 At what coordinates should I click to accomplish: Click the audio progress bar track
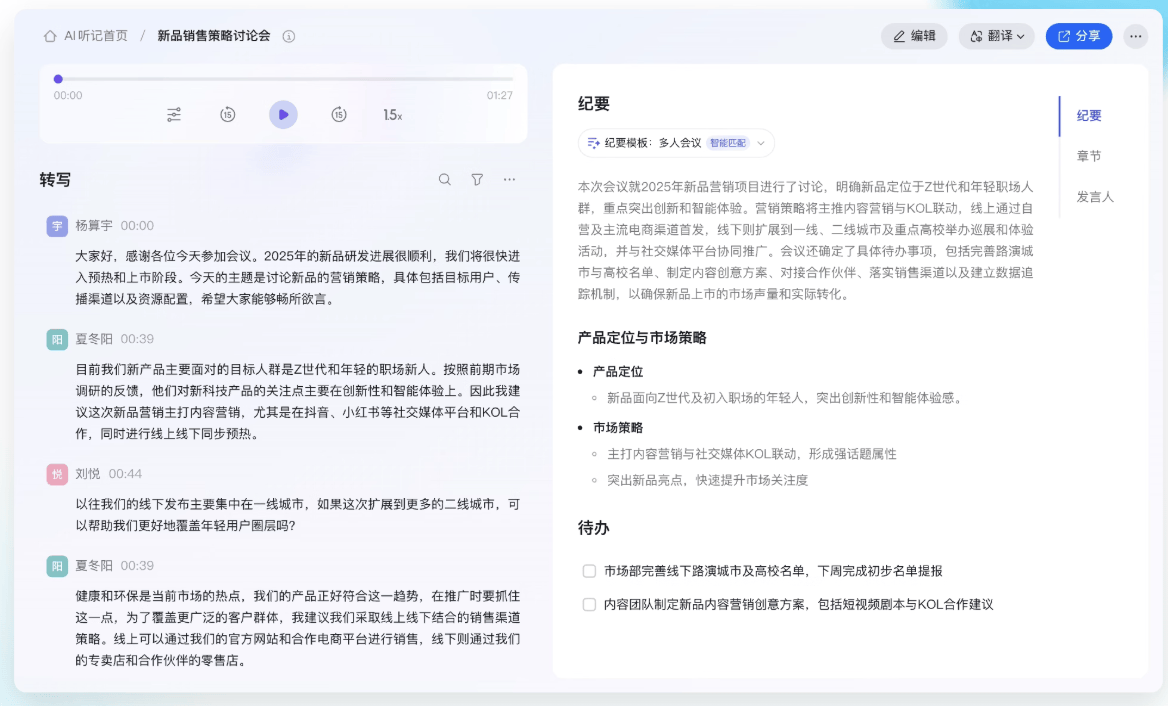pos(285,79)
